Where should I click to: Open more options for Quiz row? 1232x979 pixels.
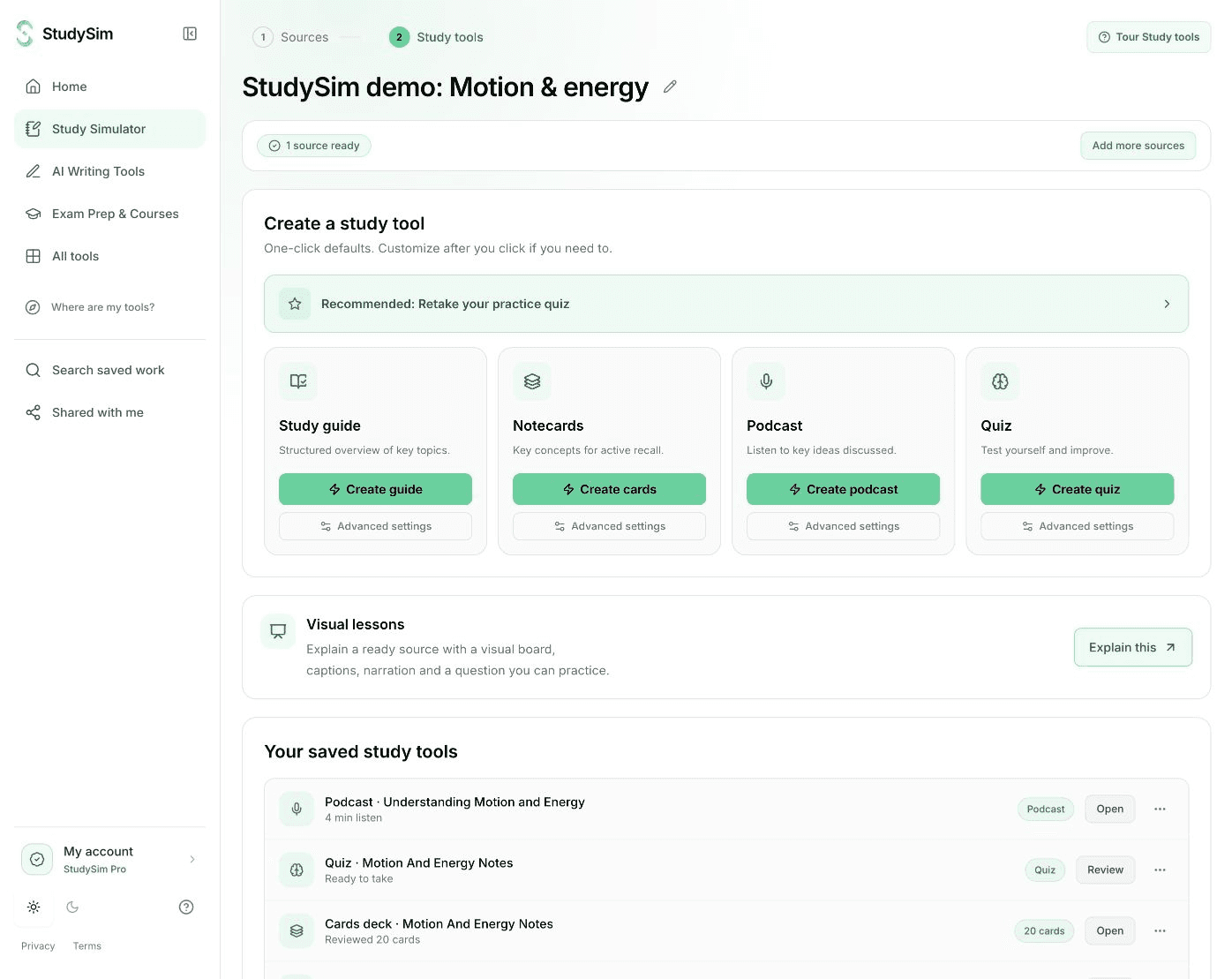click(x=1160, y=870)
